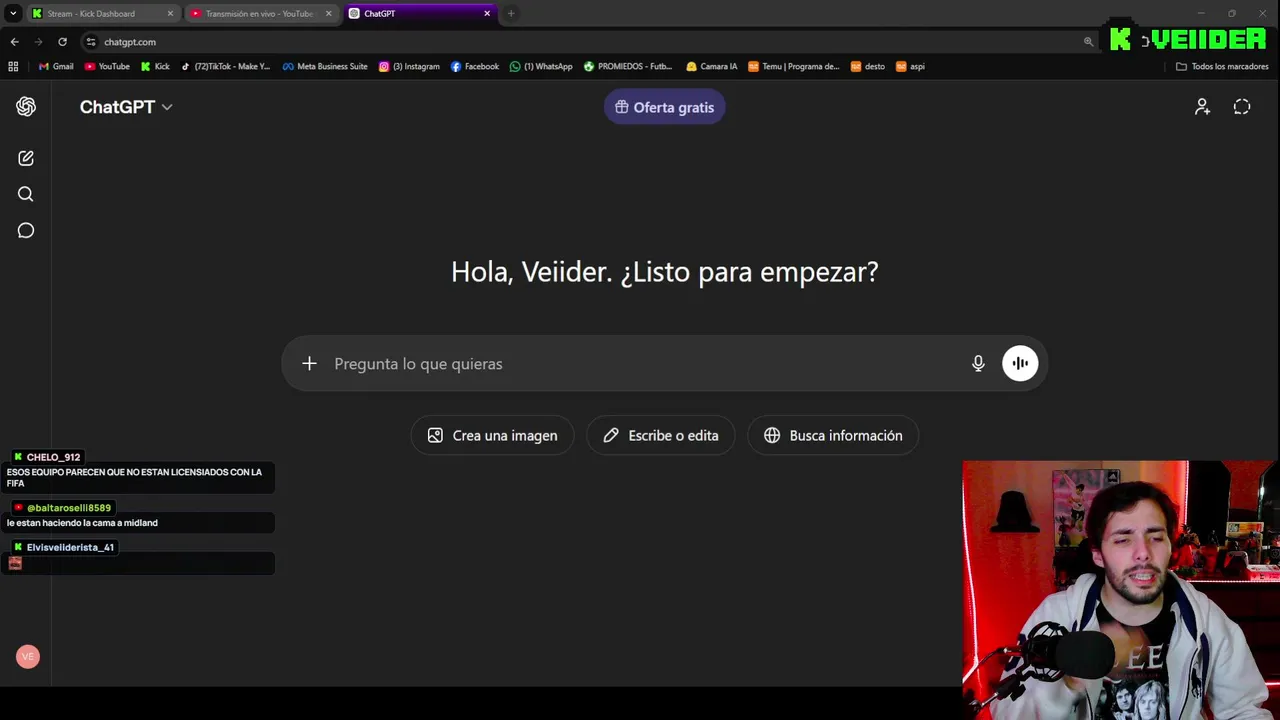Click the Oferta gratis button
The height and width of the screenshot is (720, 1280).
(665, 107)
